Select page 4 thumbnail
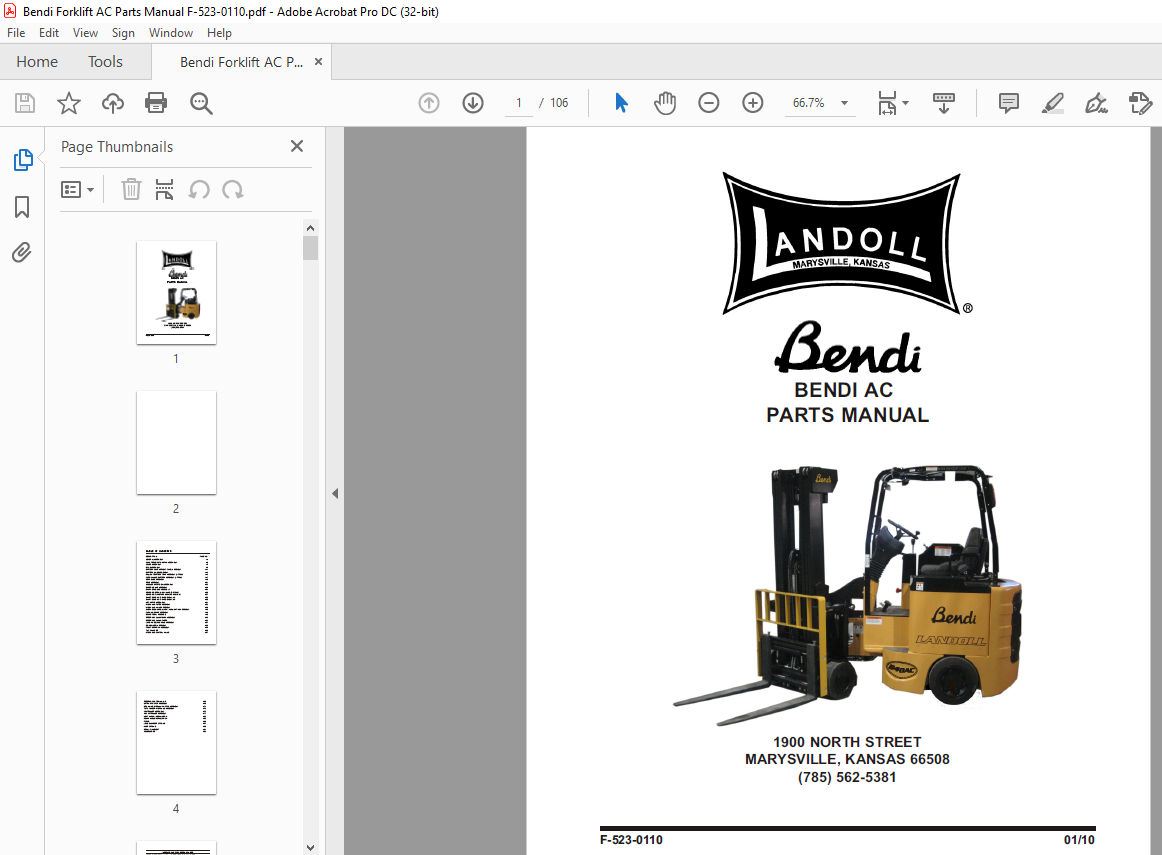Image resolution: width=1162 pixels, height=855 pixels. click(x=176, y=742)
